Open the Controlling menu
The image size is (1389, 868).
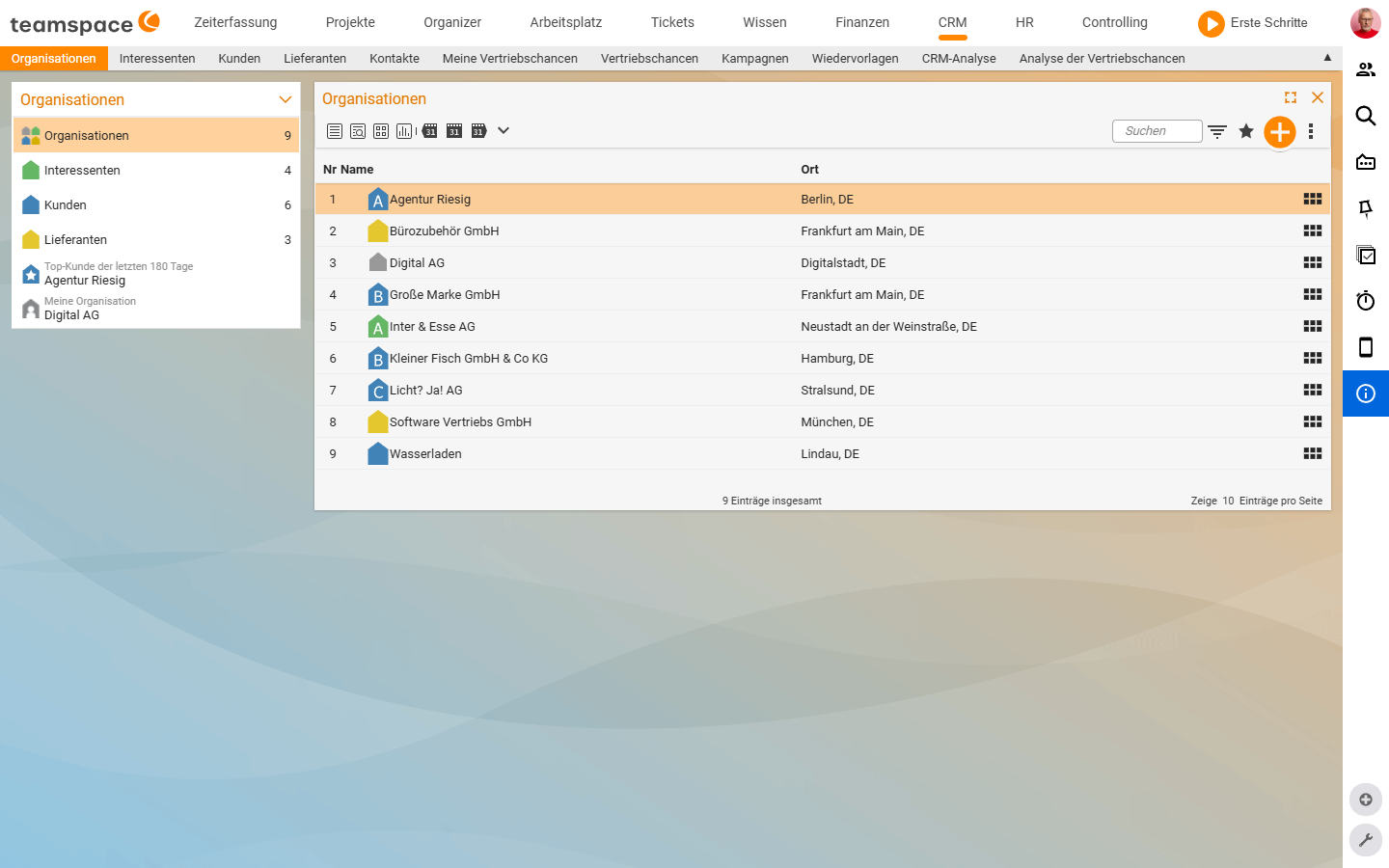[x=1115, y=22]
